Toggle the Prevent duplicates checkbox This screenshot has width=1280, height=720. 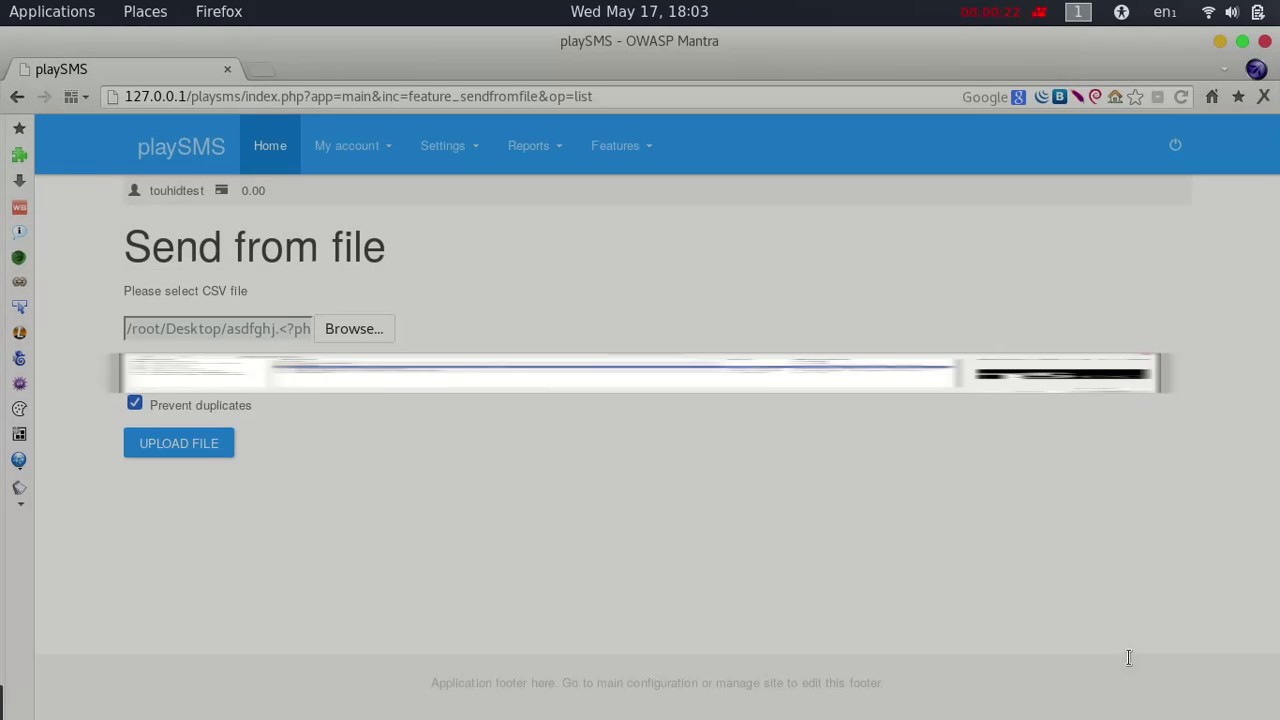[x=135, y=403]
